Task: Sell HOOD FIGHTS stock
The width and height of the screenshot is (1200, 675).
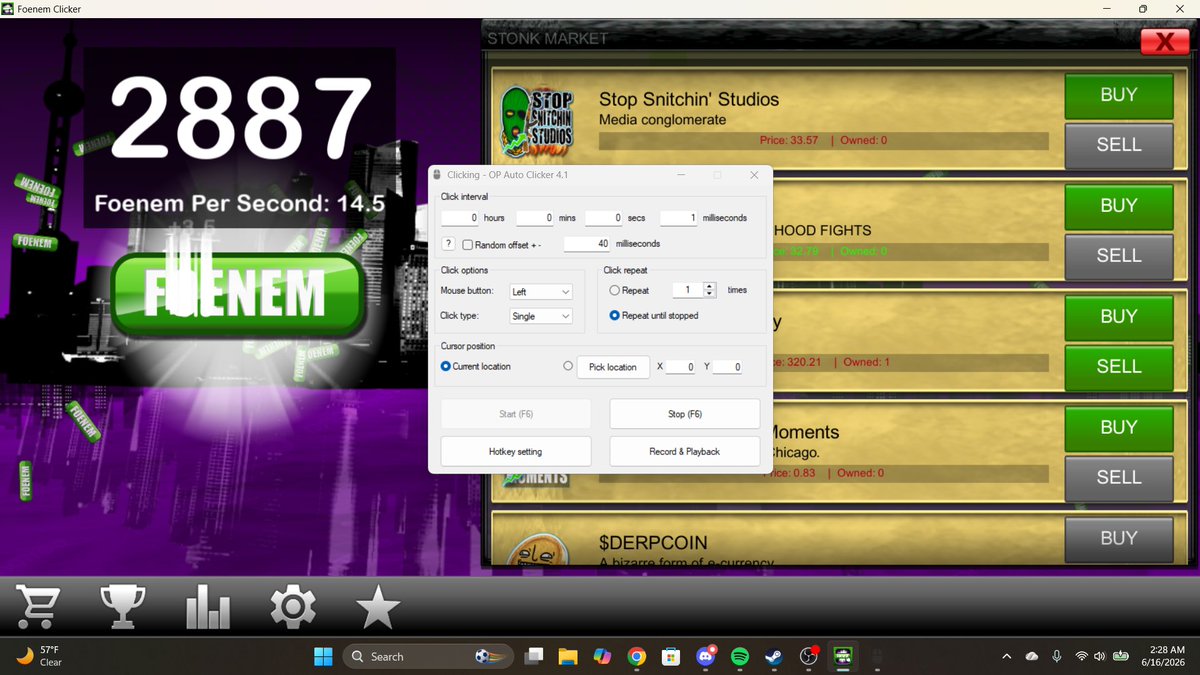Action: coord(1118,256)
